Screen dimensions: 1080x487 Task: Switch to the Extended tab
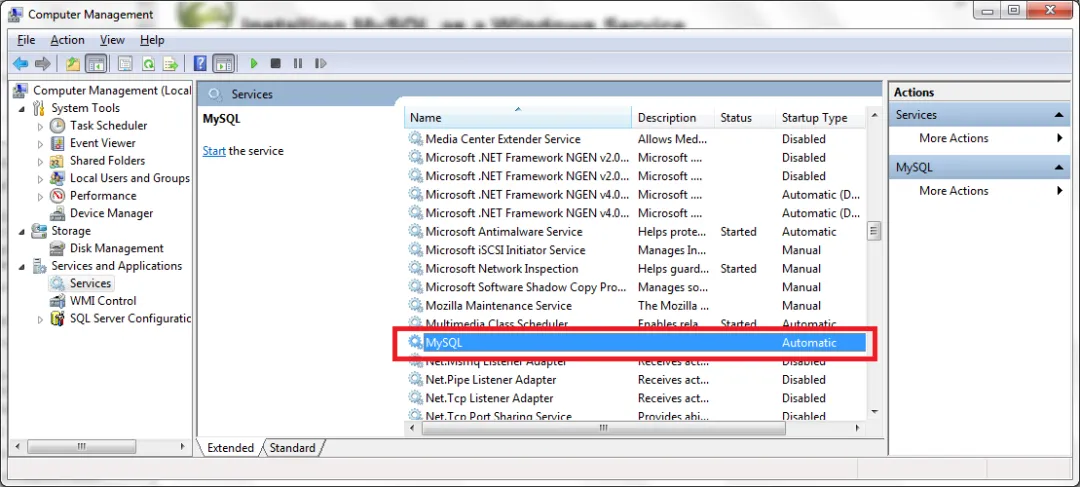230,448
